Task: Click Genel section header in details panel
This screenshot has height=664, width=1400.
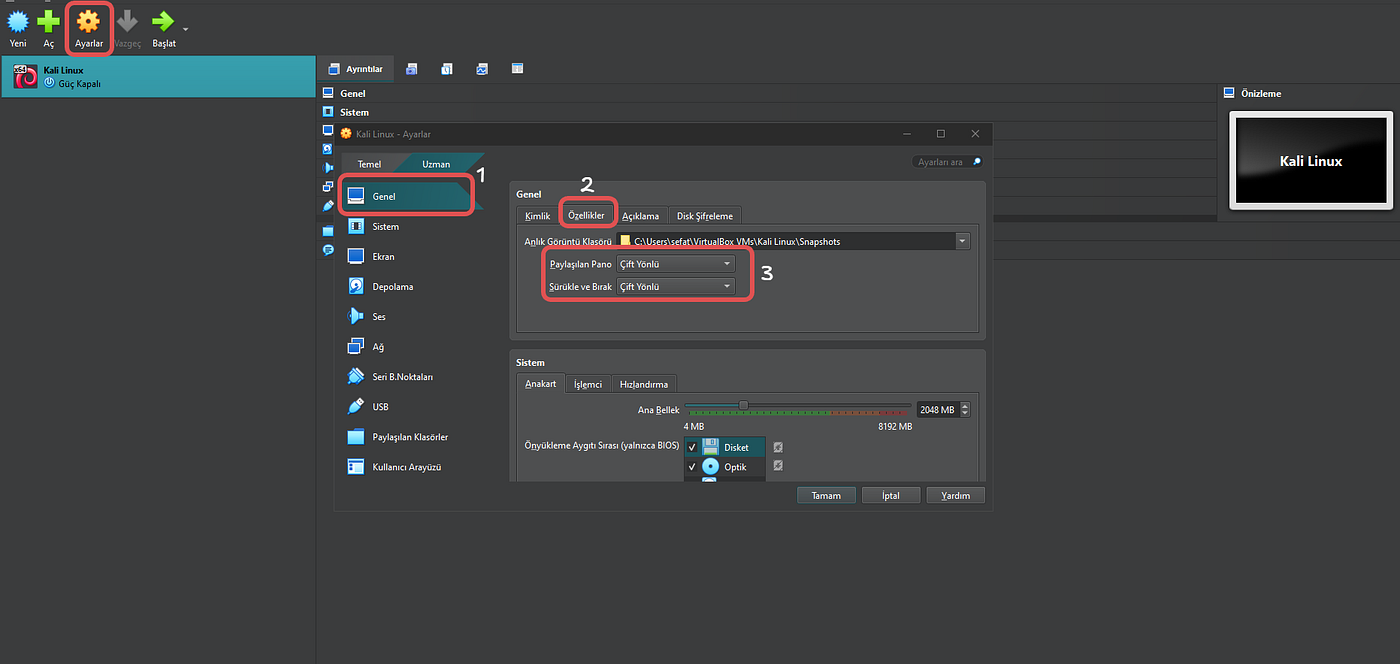Action: coord(352,93)
